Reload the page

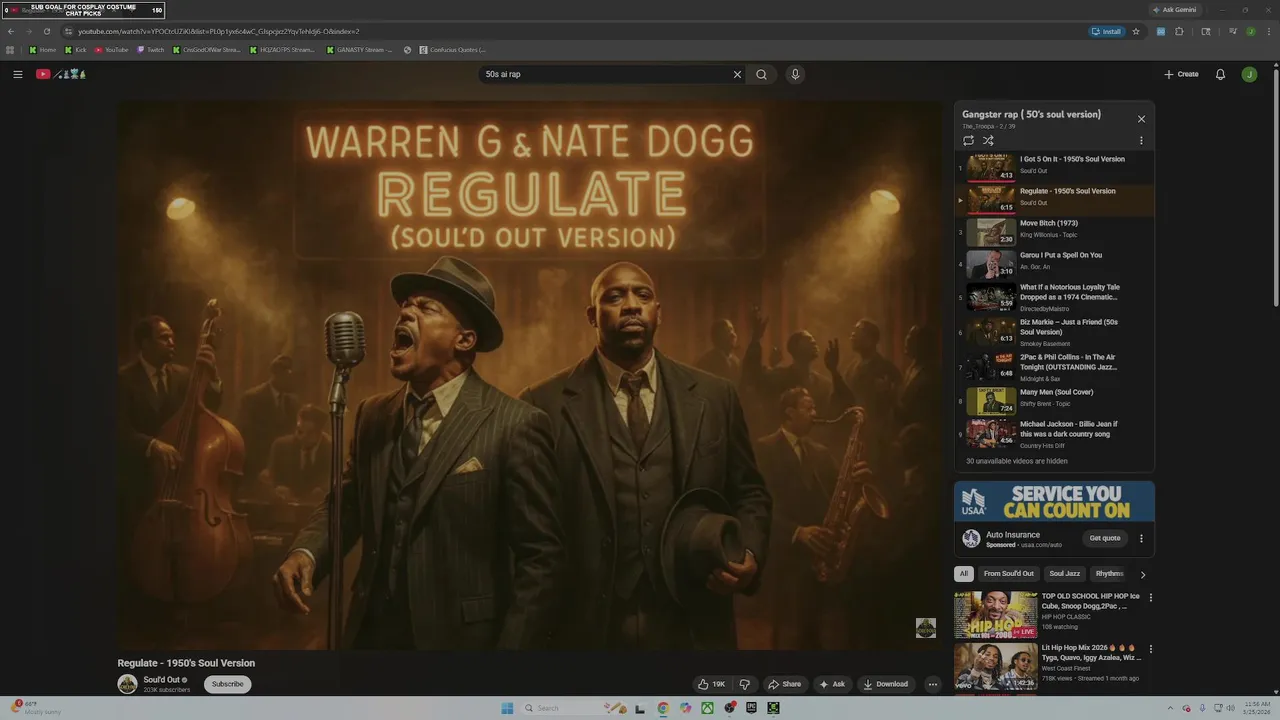pos(46,31)
